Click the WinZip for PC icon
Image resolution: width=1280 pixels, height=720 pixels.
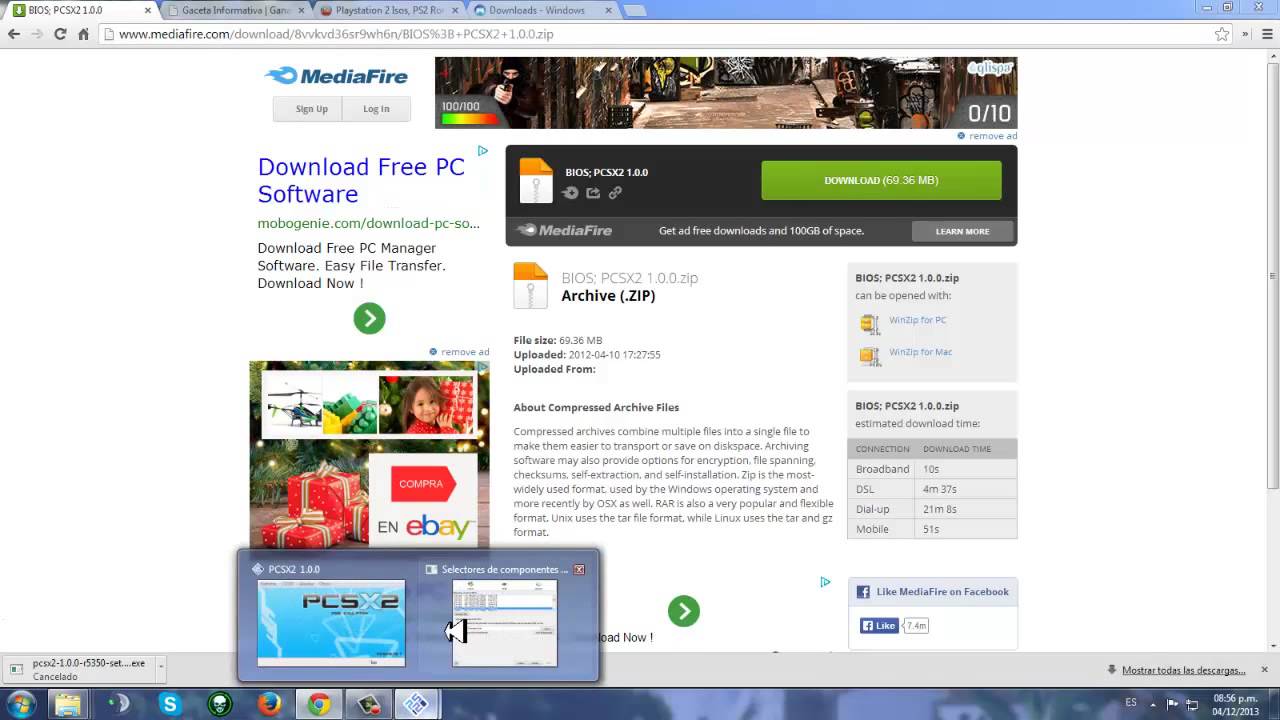pyautogui.click(x=870, y=323)
